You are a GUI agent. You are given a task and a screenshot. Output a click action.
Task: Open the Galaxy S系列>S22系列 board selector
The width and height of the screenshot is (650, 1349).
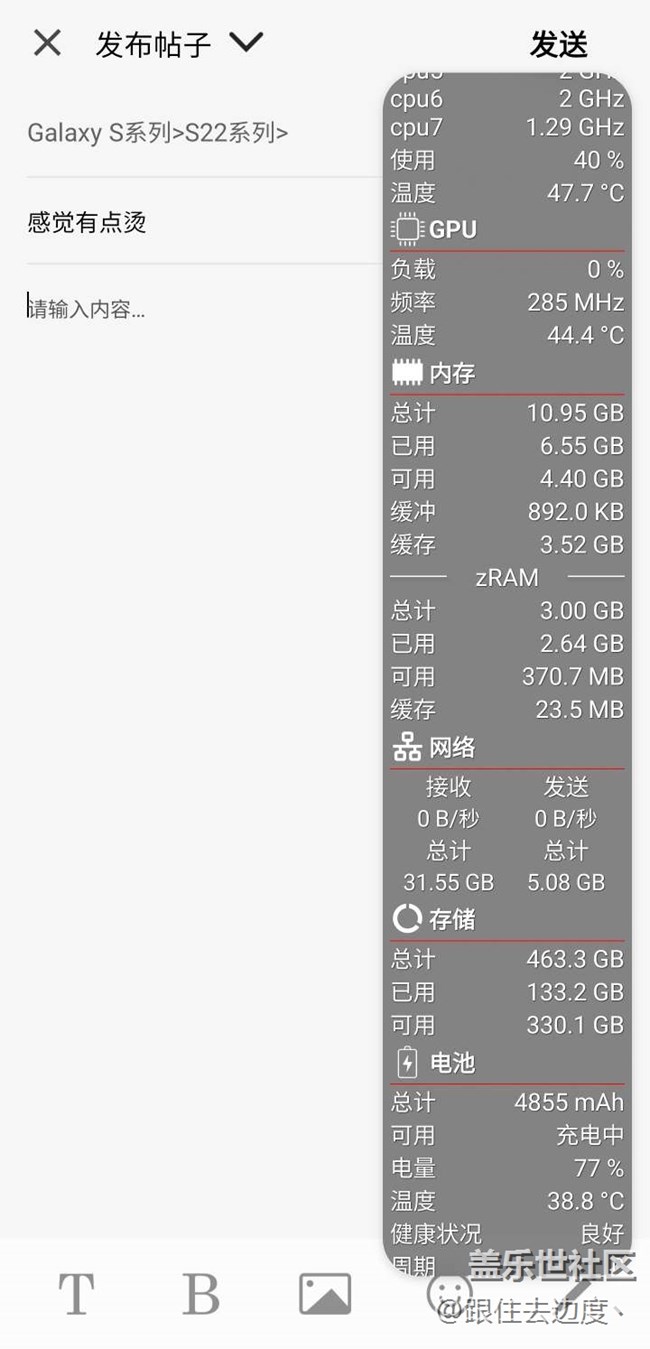158,133
